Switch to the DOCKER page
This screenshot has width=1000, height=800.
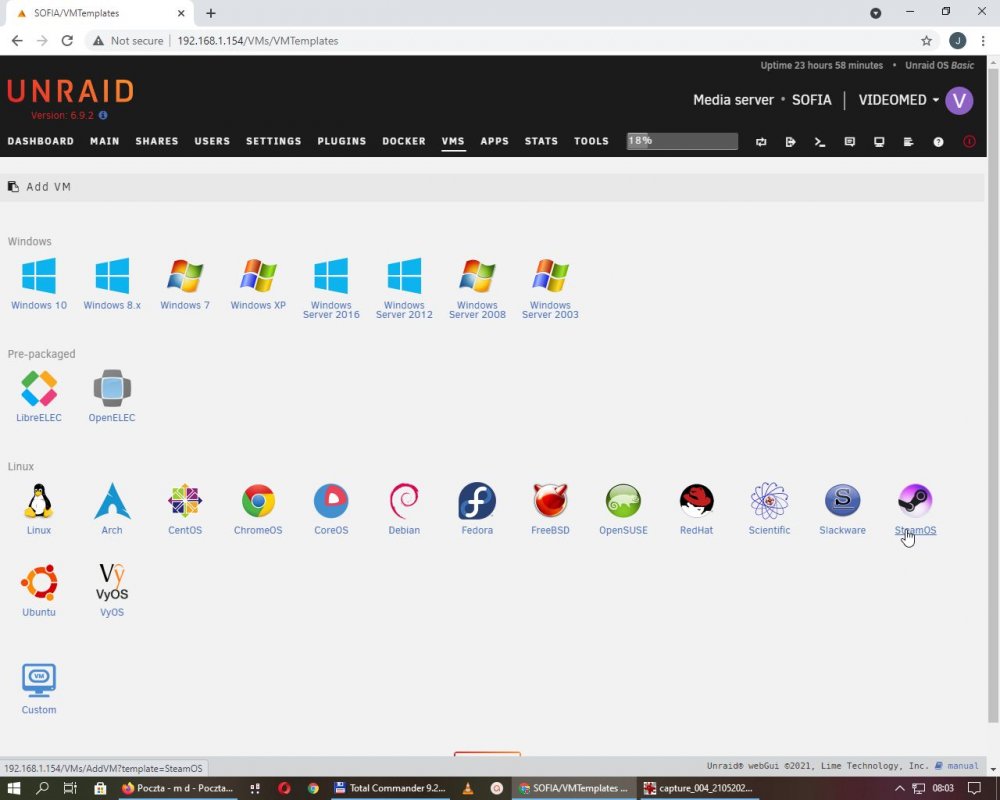click(x=404, y=141)
